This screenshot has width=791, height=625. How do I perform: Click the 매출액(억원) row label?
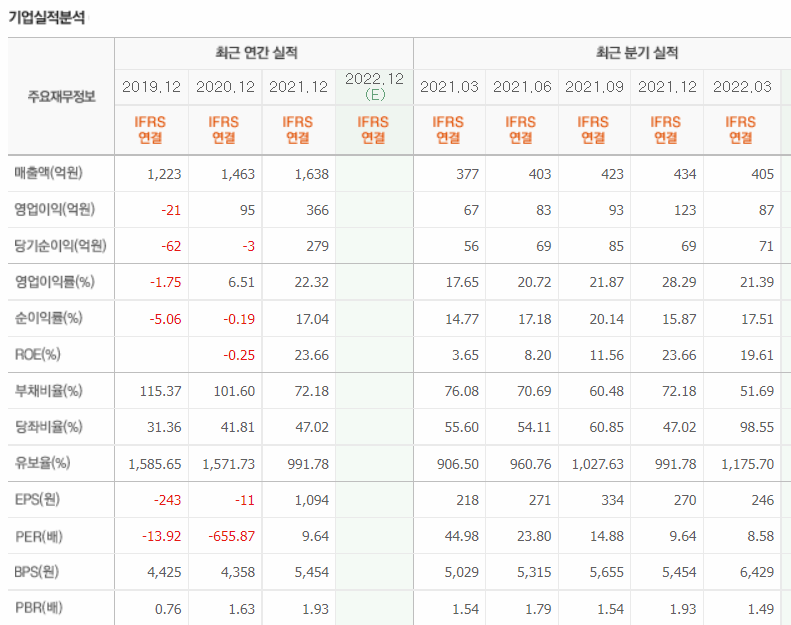[x=48, y=173]
